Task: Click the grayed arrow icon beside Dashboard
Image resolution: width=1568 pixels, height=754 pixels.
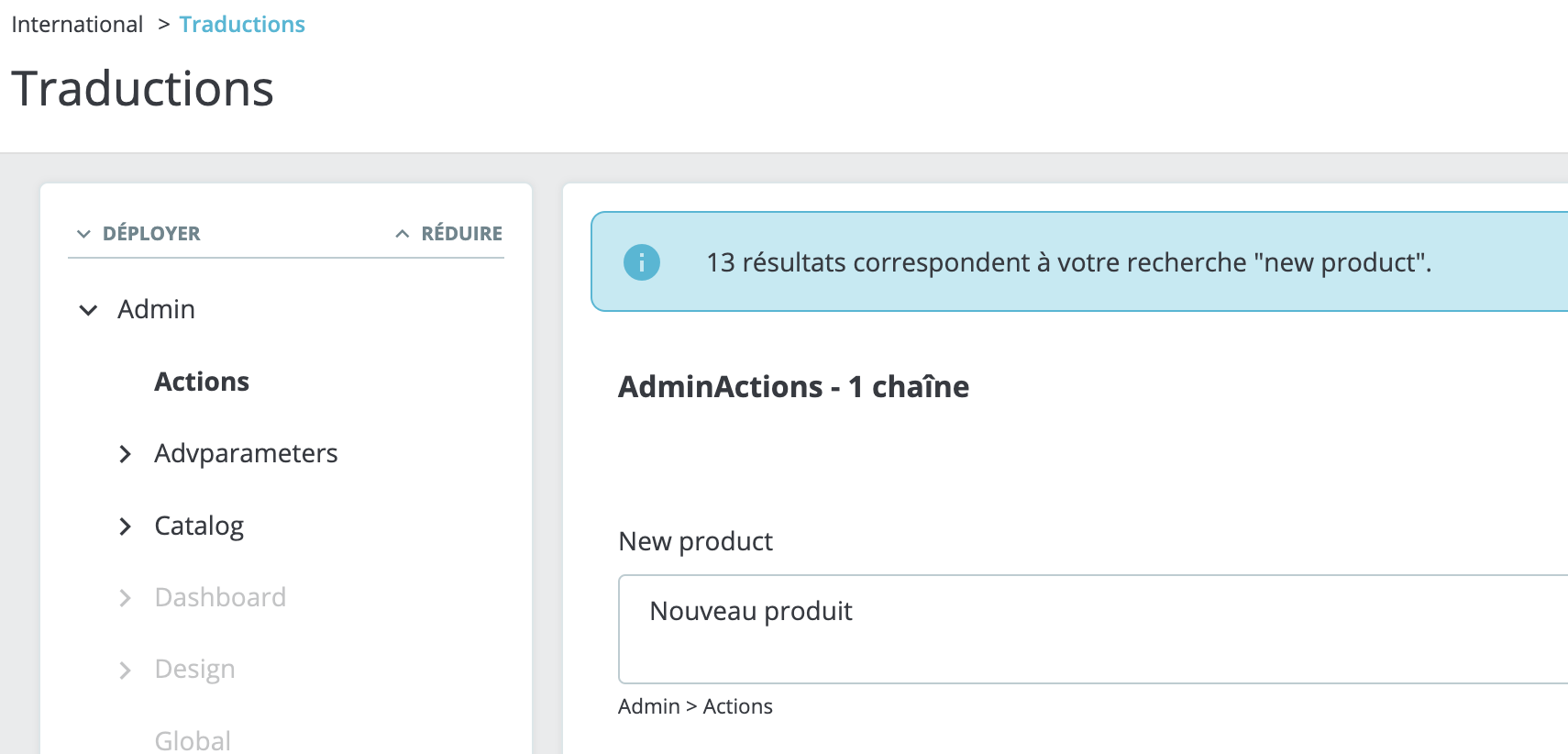Action: pos(126,597)
